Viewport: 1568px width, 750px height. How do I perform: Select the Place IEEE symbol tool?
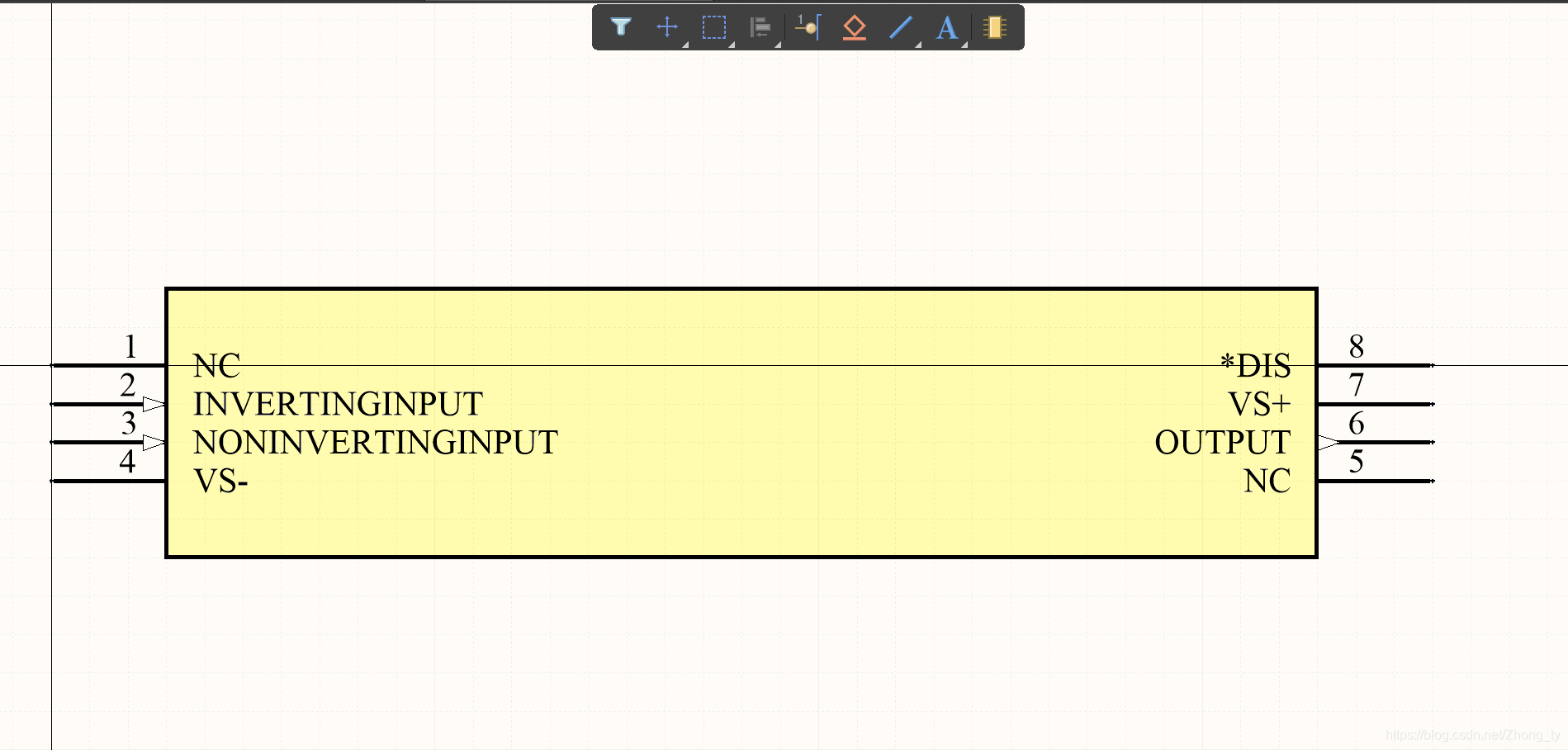[x=855, y=27]
